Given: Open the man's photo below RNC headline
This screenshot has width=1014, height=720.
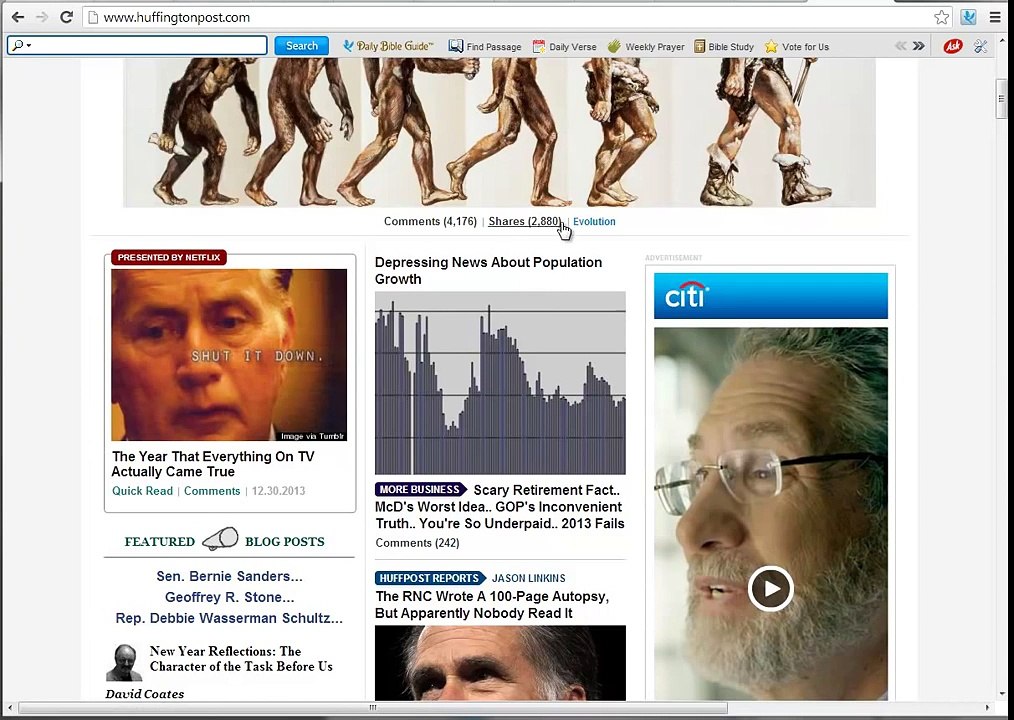Looking at the screenshot, I should coord(500,662).
